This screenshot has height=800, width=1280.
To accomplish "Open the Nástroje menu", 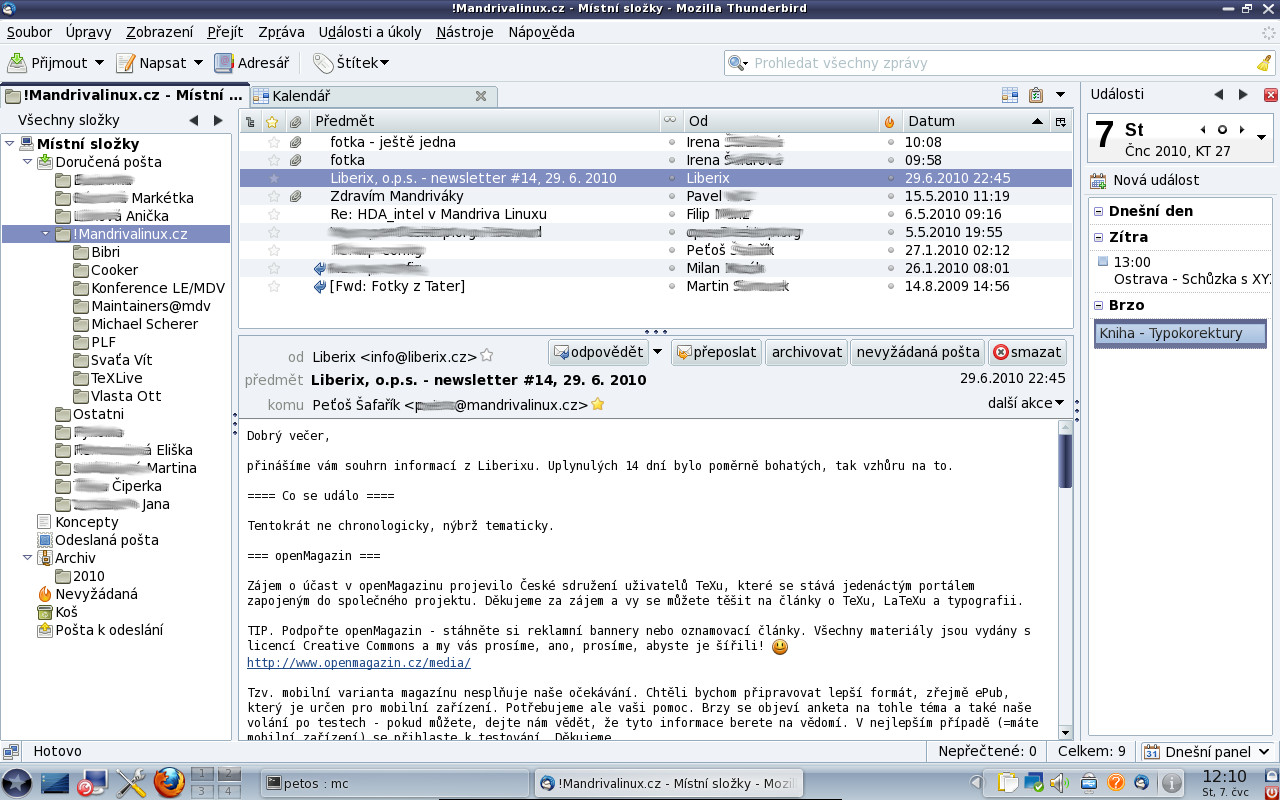I will coord(465,32).
